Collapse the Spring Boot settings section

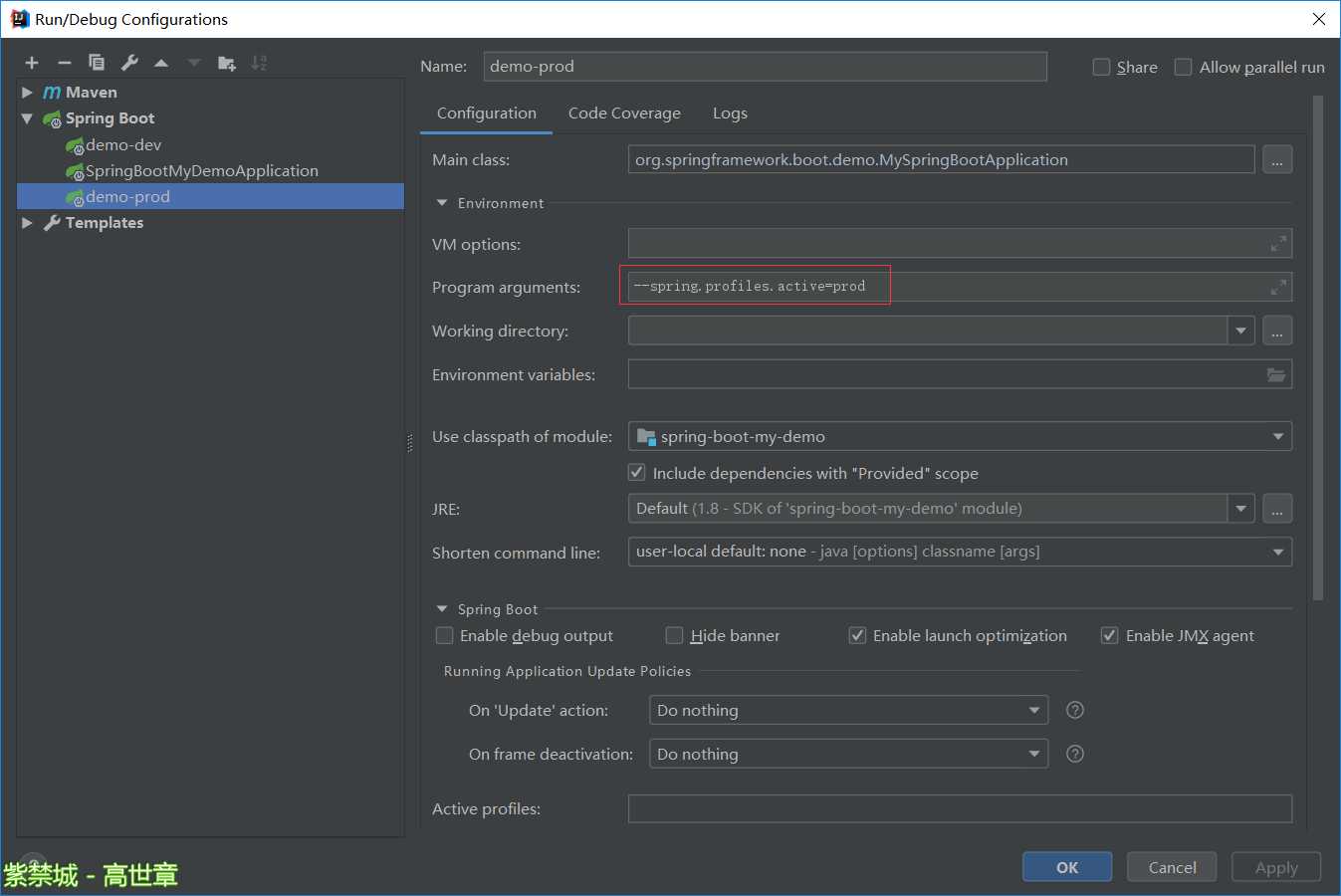tap(442, 608)
